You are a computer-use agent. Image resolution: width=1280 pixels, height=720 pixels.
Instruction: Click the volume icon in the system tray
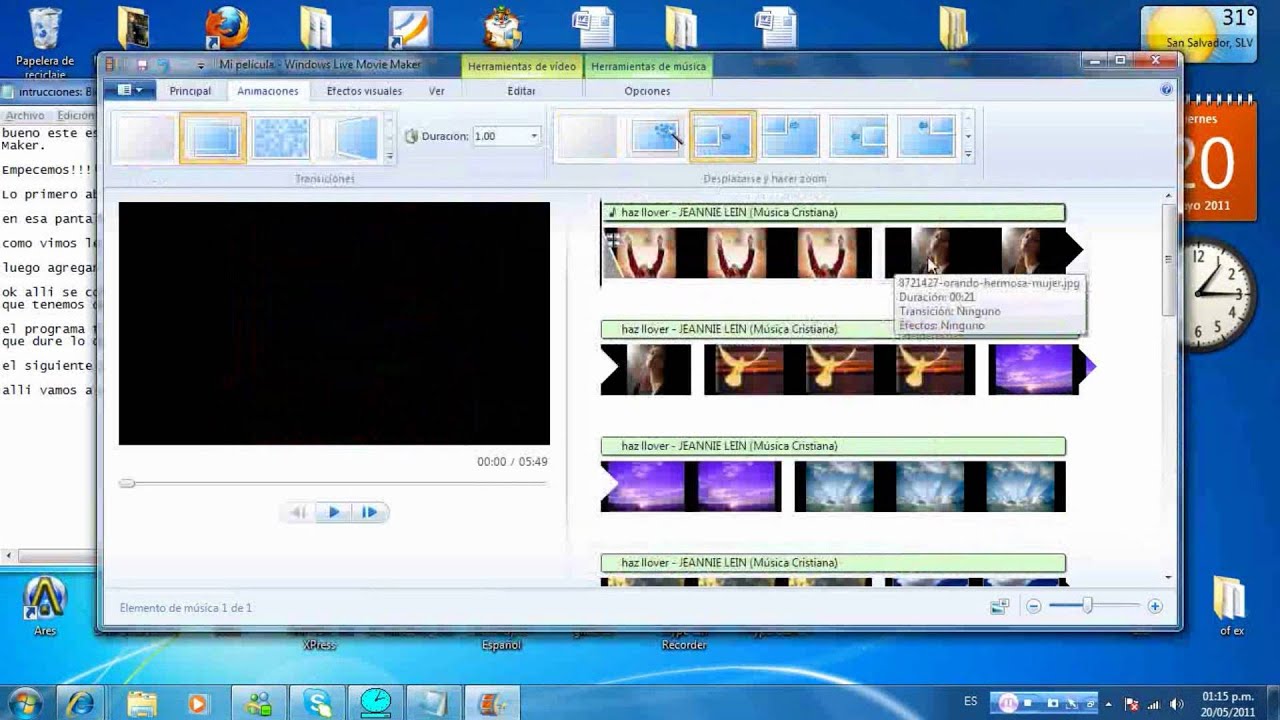[x=1176, y=703]
